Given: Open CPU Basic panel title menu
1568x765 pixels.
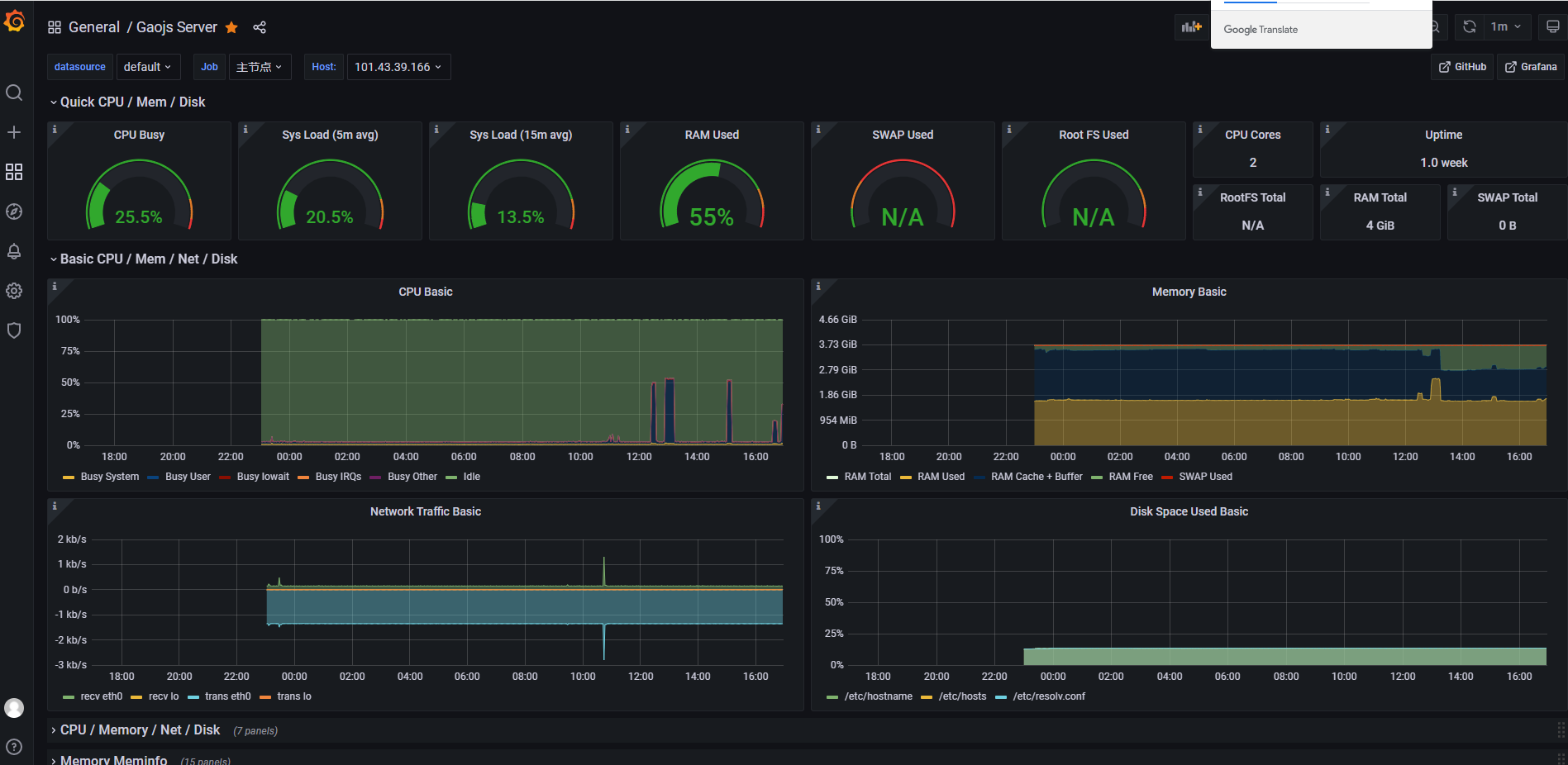Looking at the screenshot, I should click(426, 292).
